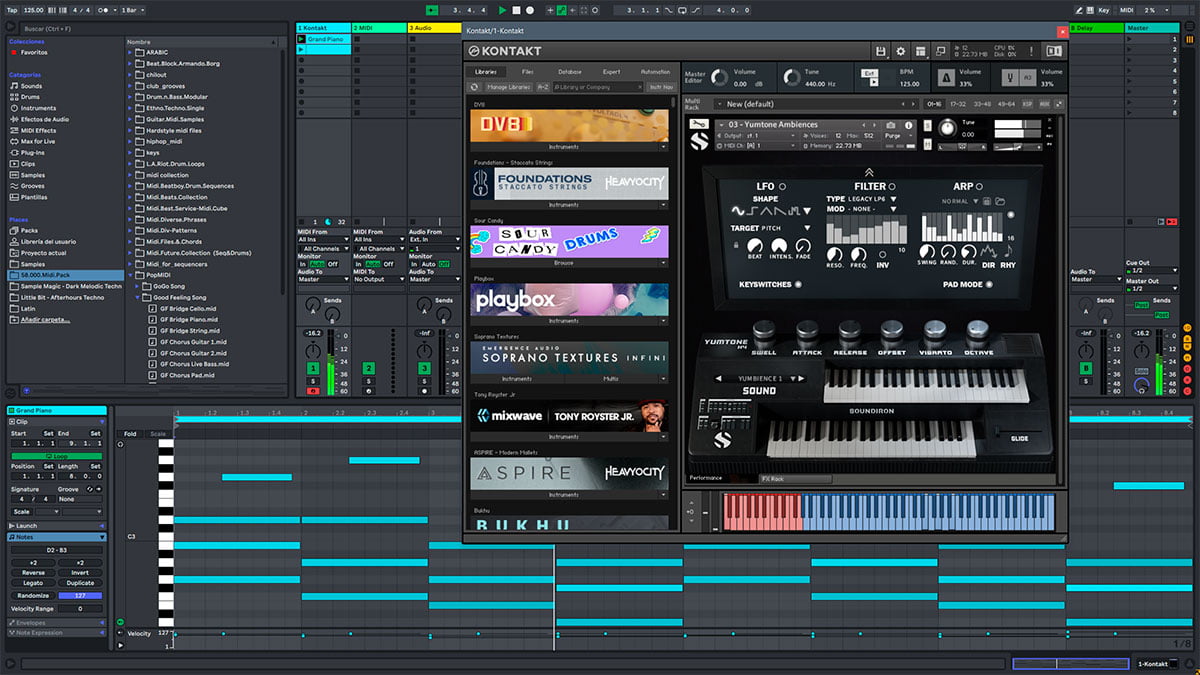The height and width of the screenshot is (675, 1200).
Task: Expand the ARABIC folder in browser
Action: point(131,52)
